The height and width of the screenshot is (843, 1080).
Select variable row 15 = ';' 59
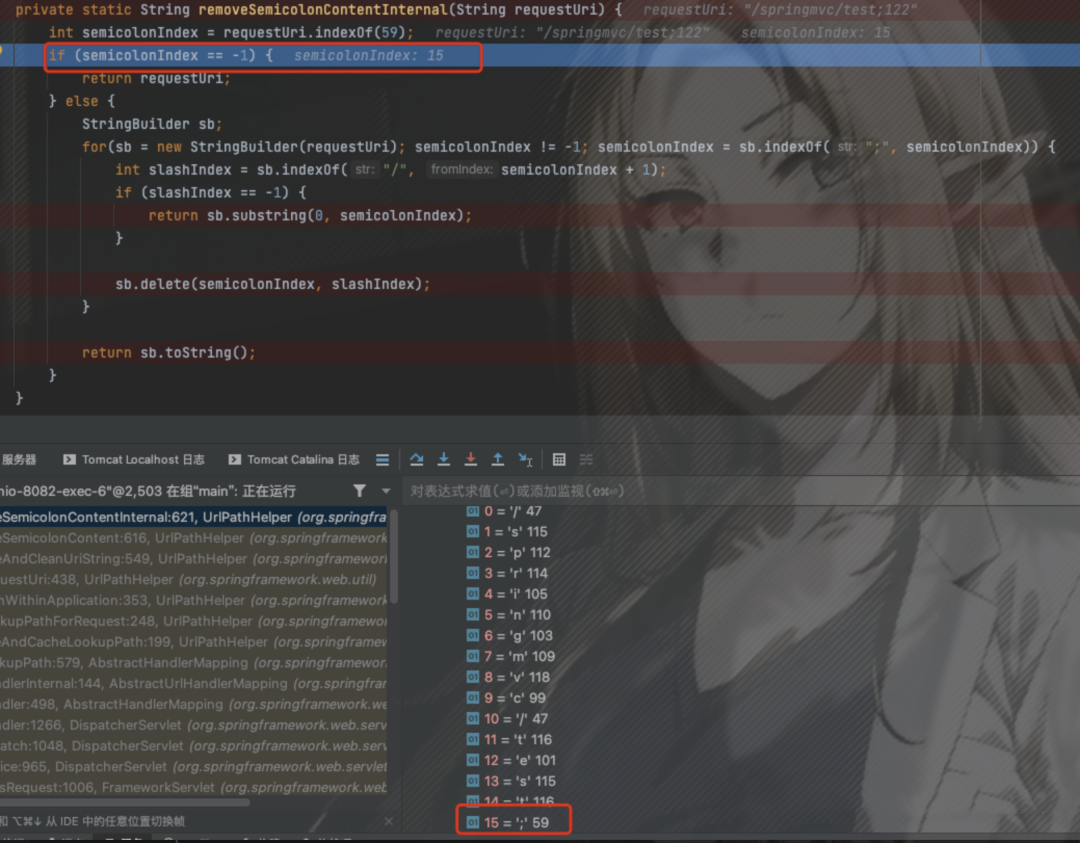coord(508,822)
